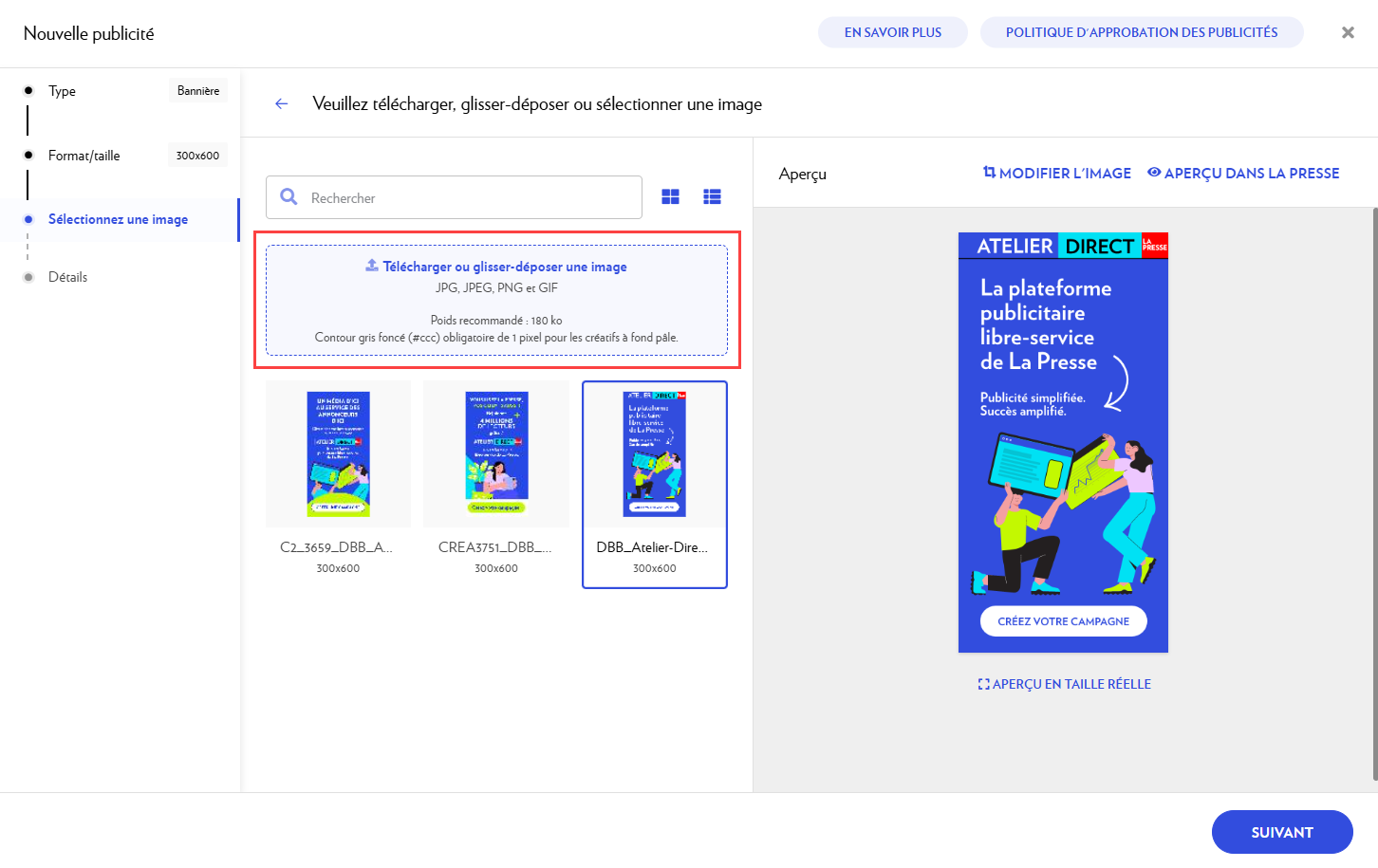Open the Détails step
This screenshot has height=868, width=1378.
[x=67, y=277]
